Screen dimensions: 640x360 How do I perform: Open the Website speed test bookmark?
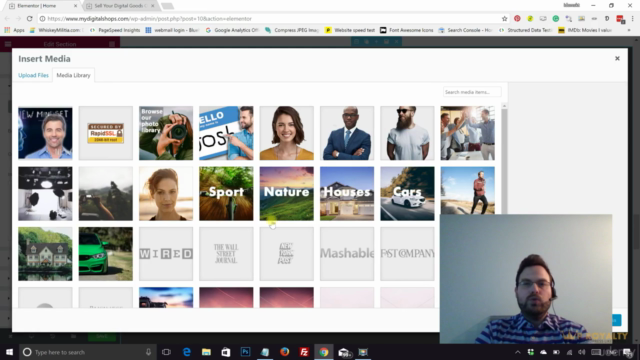(x=350, y=30)
